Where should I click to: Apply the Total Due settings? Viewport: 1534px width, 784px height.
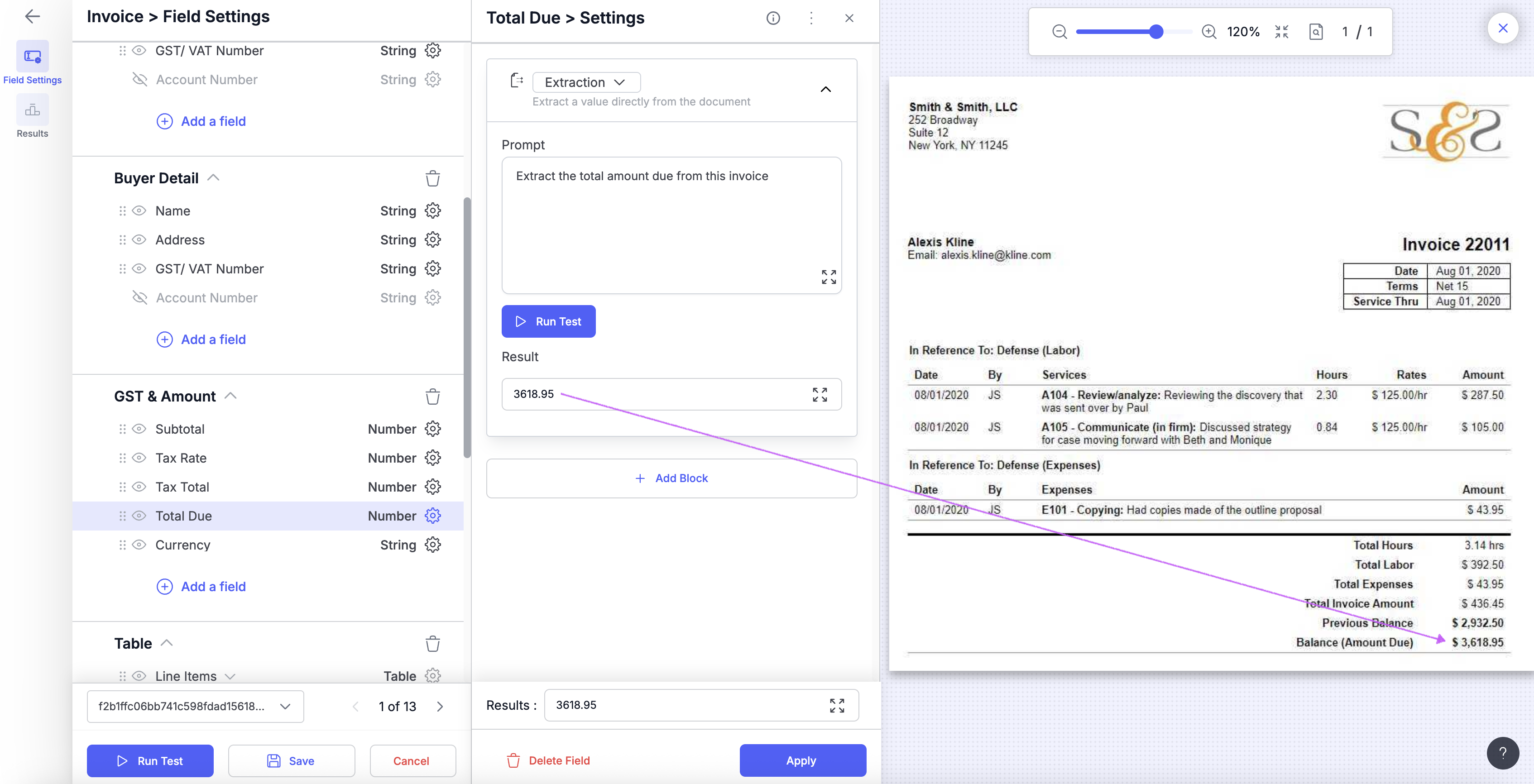click(803, 760)
